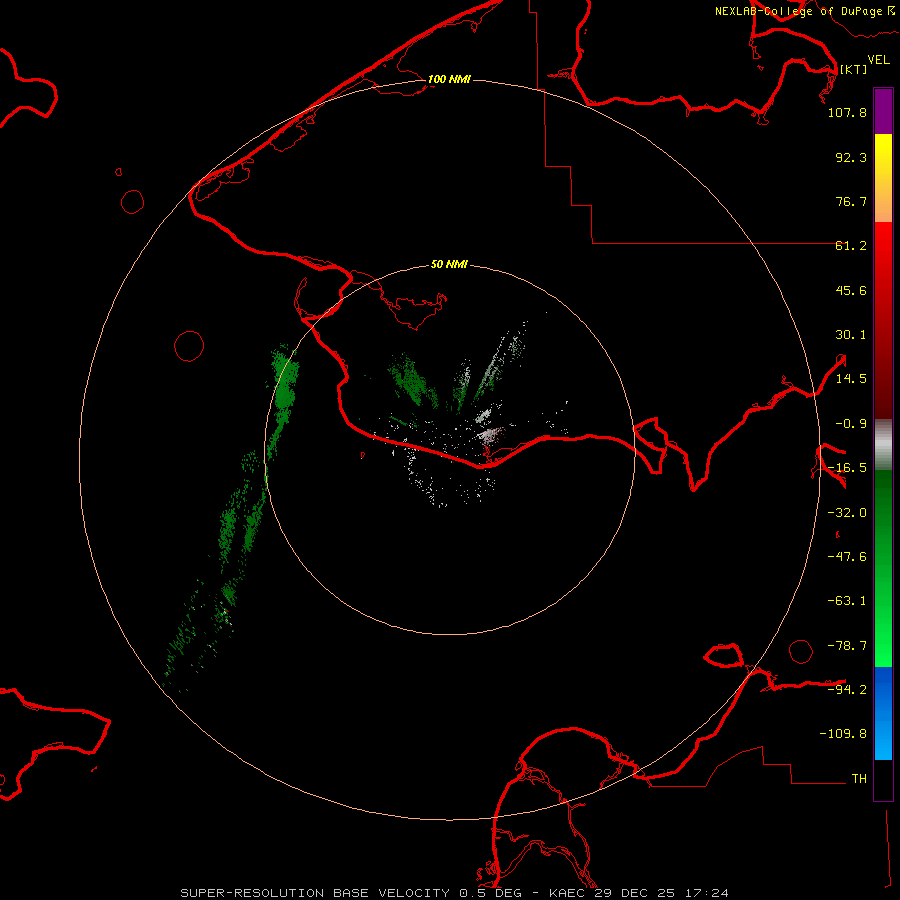Viewport: 900px width, 900px height.
Task: Click the 100 NMI range ring label
Action: point(449,79)
